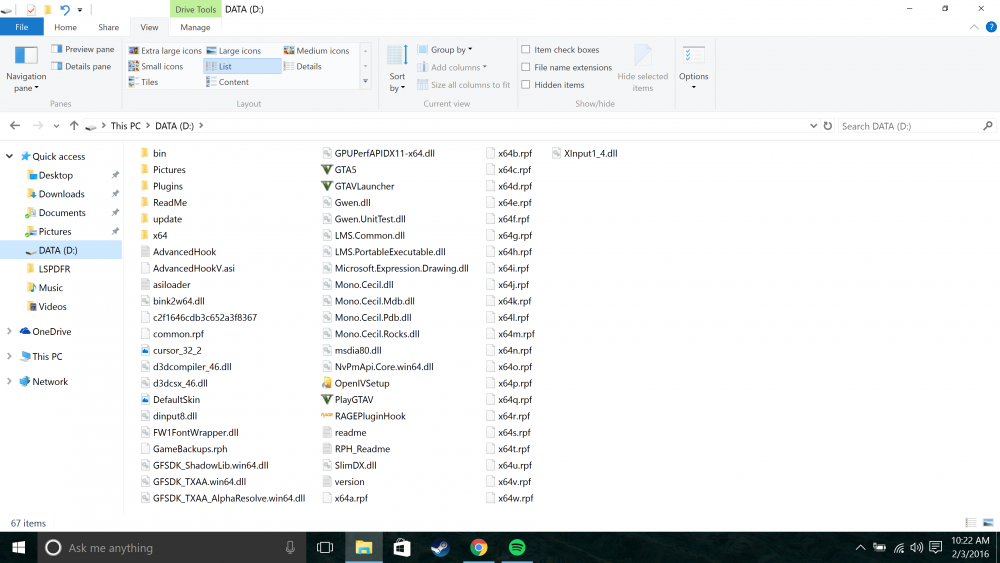Open the Manage ribbon tab

tap(195, 27)
